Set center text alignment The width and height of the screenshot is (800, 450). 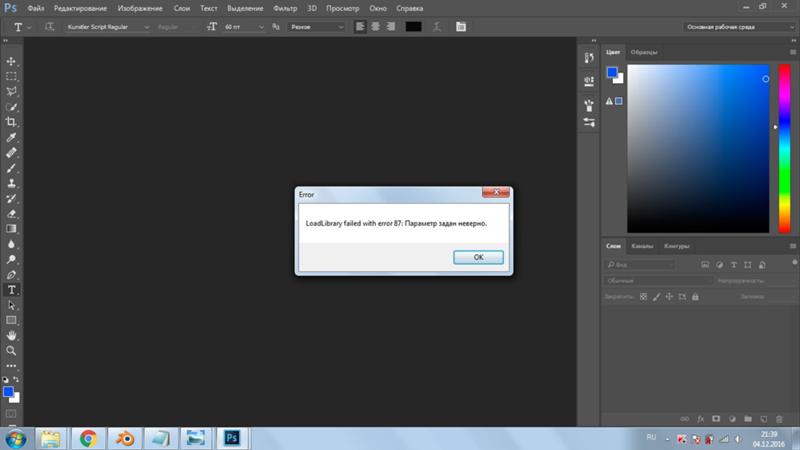(376, 27)
